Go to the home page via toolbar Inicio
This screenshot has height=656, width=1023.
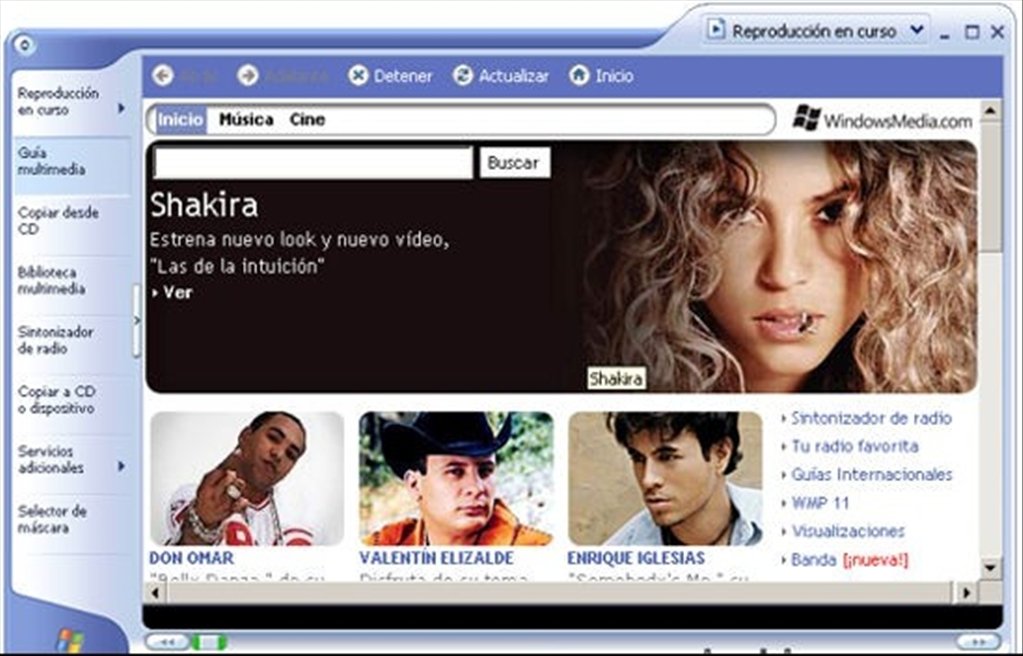[x=601, y=76]
